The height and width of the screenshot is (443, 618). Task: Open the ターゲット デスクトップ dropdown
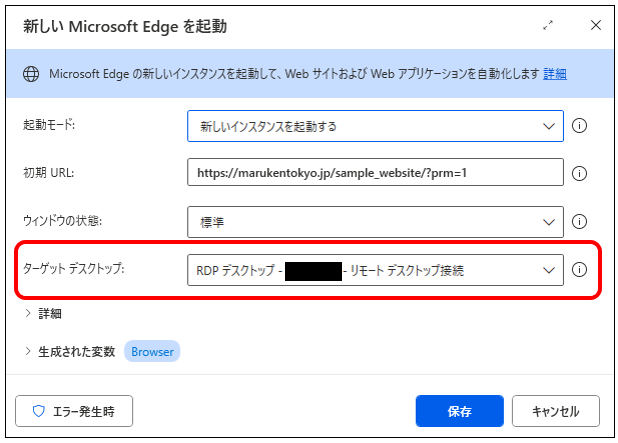[375, 270]
